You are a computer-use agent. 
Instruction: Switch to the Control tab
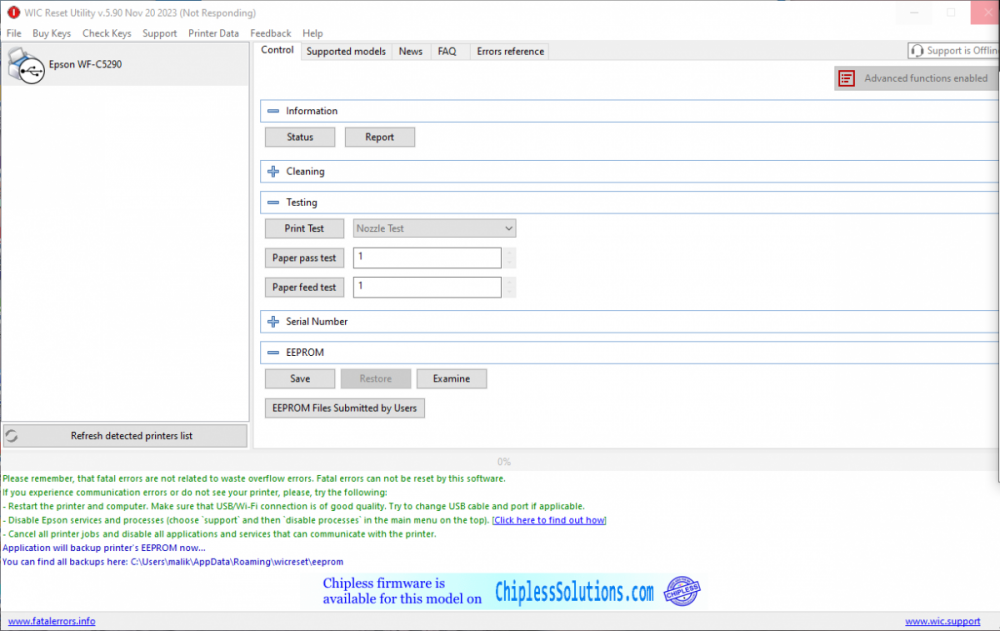coord(277,50)
